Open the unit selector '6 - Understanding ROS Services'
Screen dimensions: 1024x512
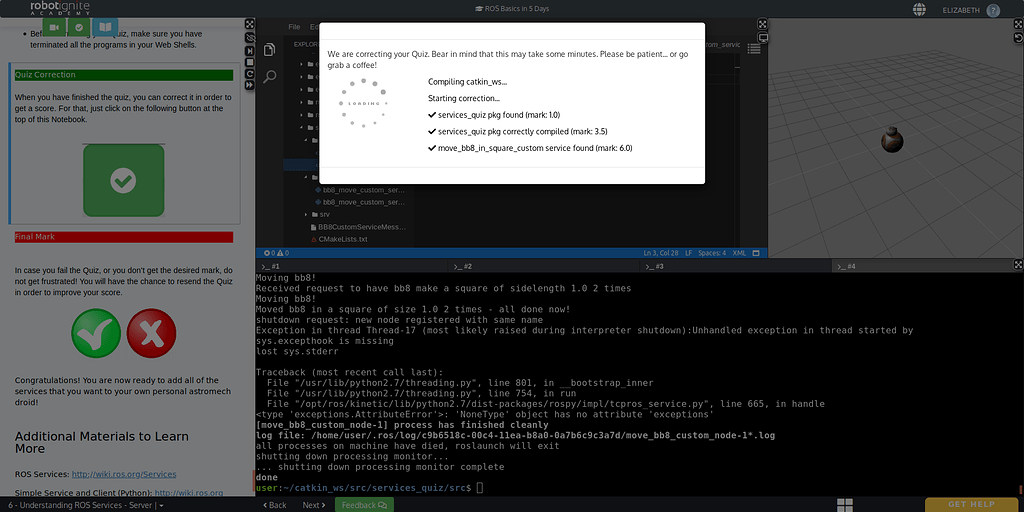(x=85, y=505)
